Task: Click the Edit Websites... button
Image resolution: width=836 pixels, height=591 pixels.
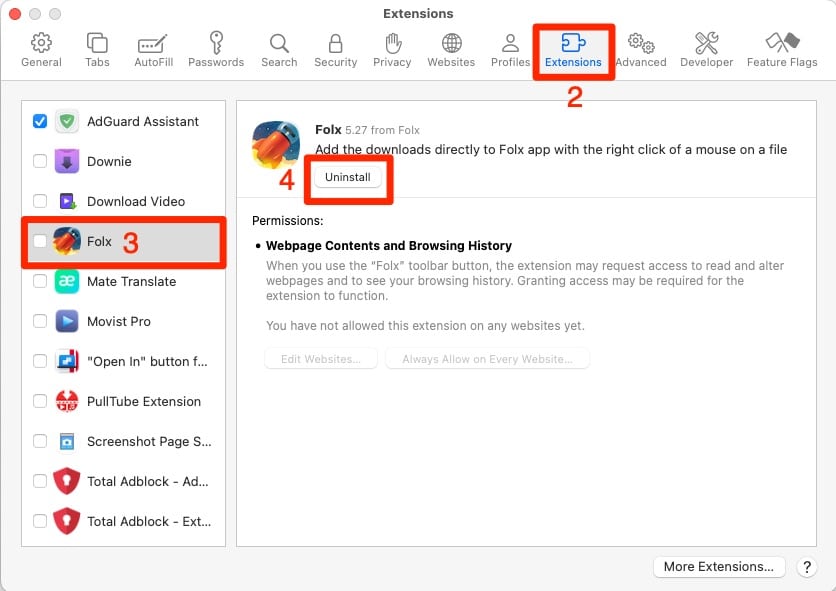Action: tap(321, 359)
